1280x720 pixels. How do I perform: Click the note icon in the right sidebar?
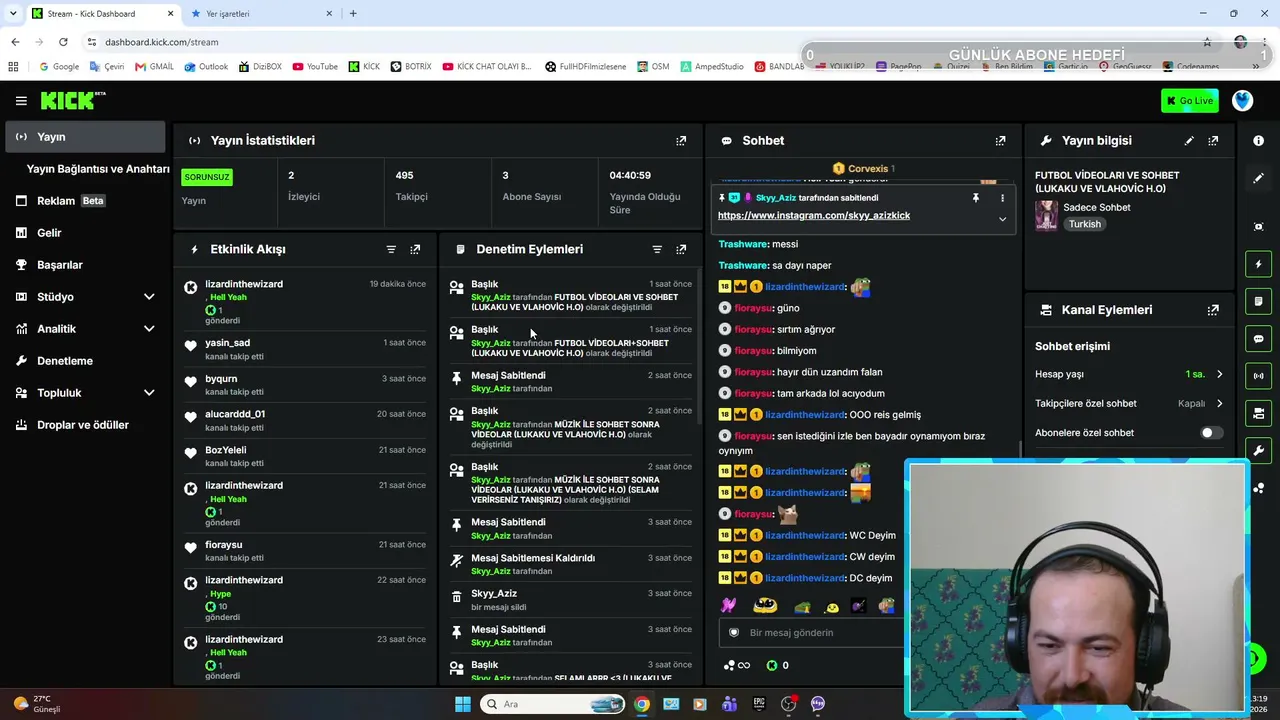(1258, 301)
